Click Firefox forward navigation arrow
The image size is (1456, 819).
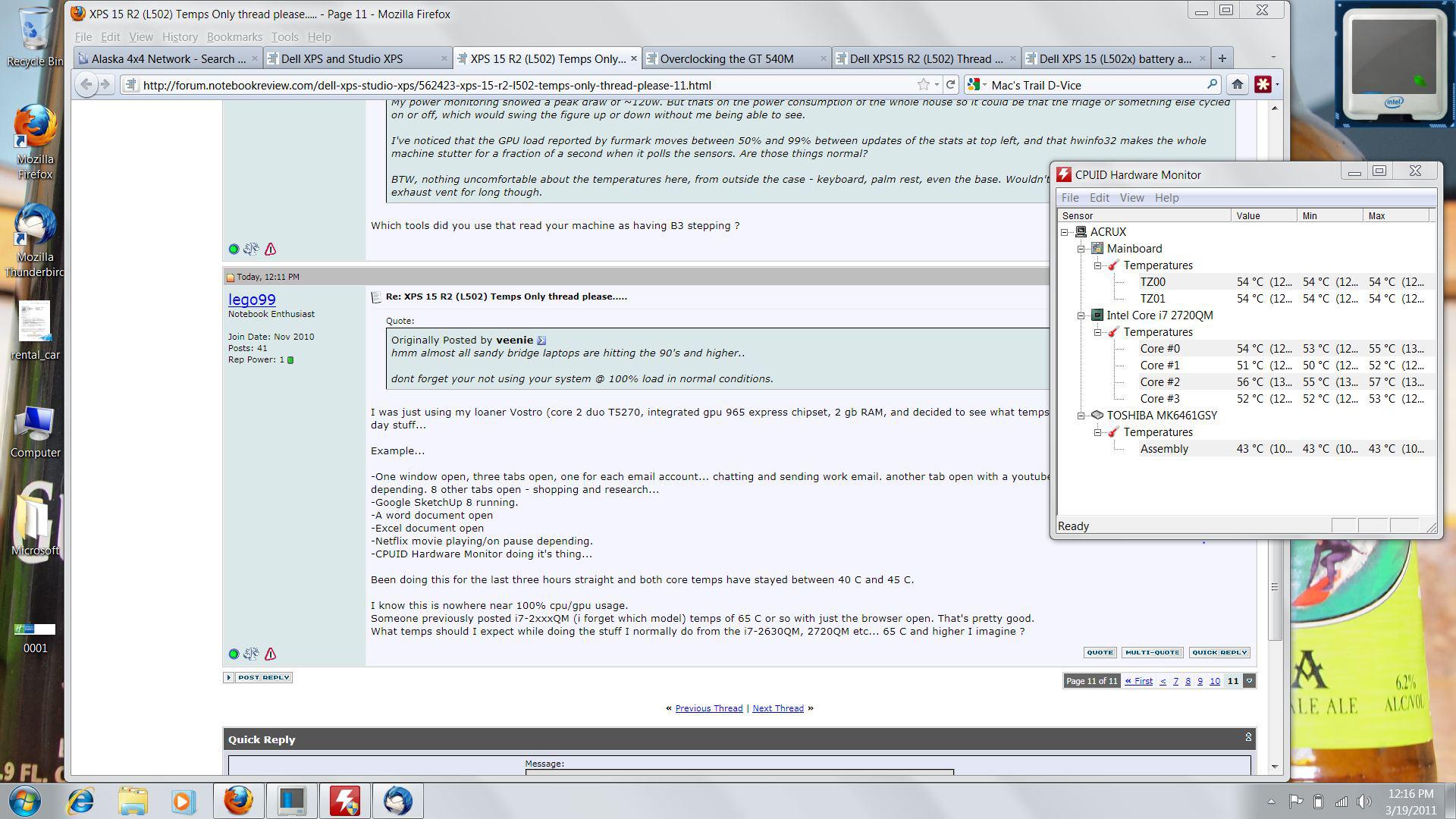point(105,85)
